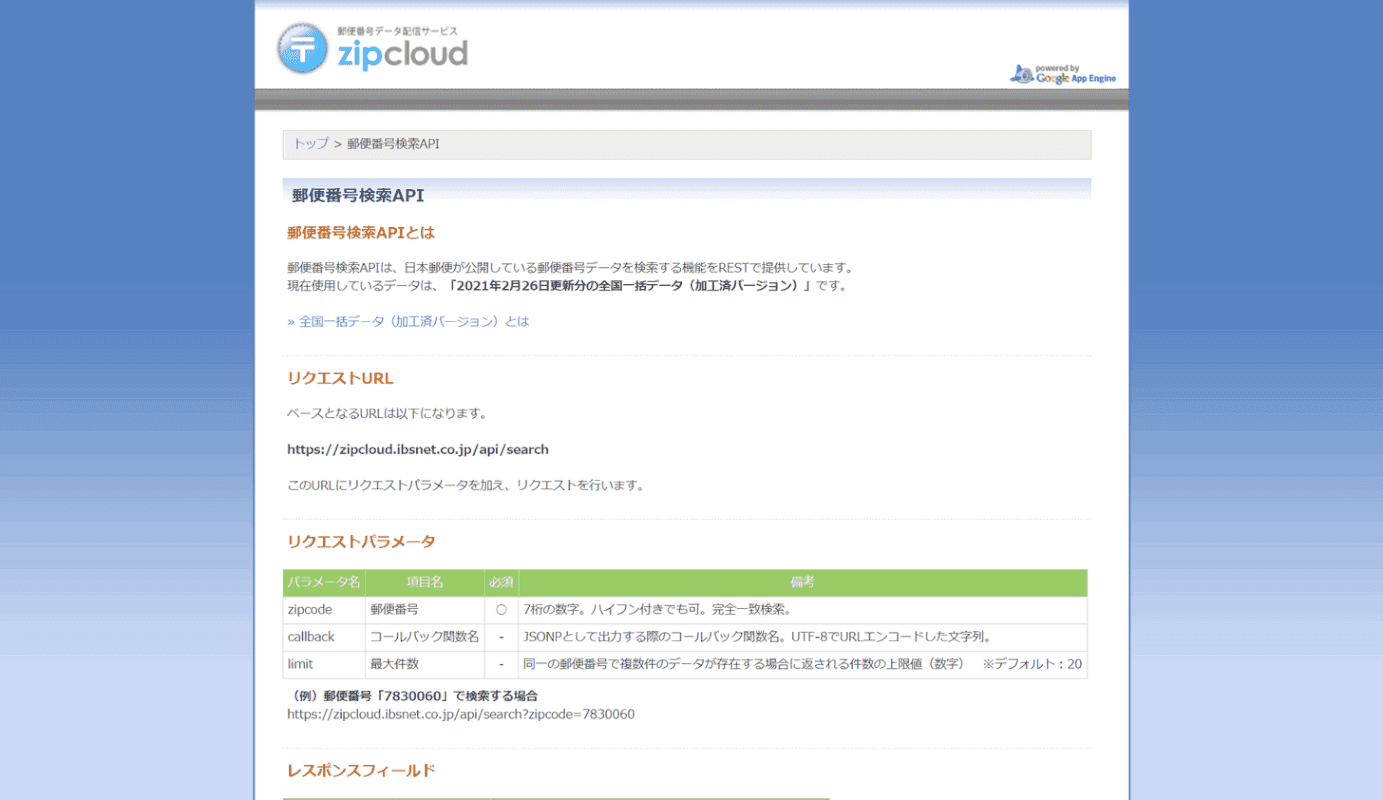
Task: Click the 項目名 column header
Action: point(425,583)
